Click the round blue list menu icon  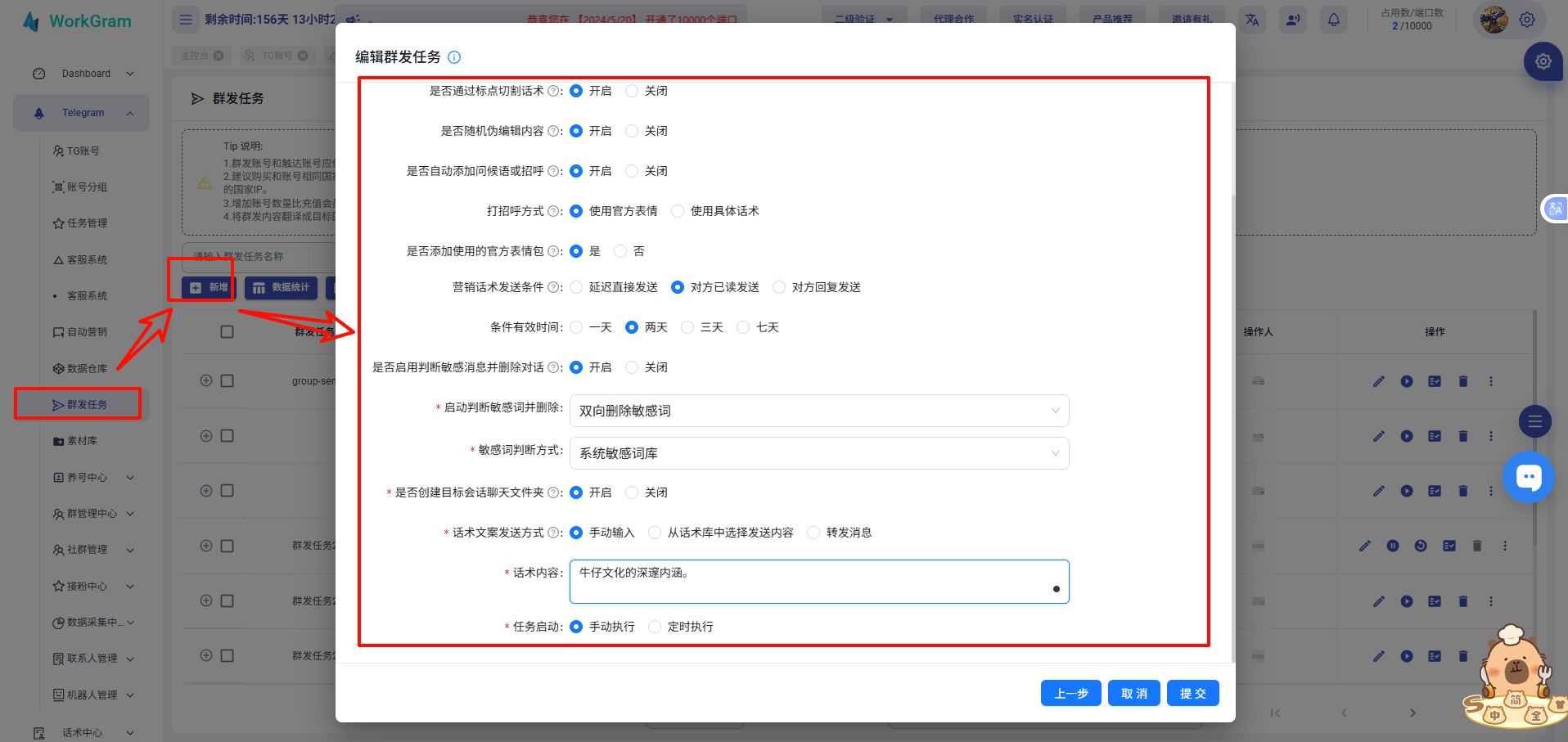coord(1534,422)
